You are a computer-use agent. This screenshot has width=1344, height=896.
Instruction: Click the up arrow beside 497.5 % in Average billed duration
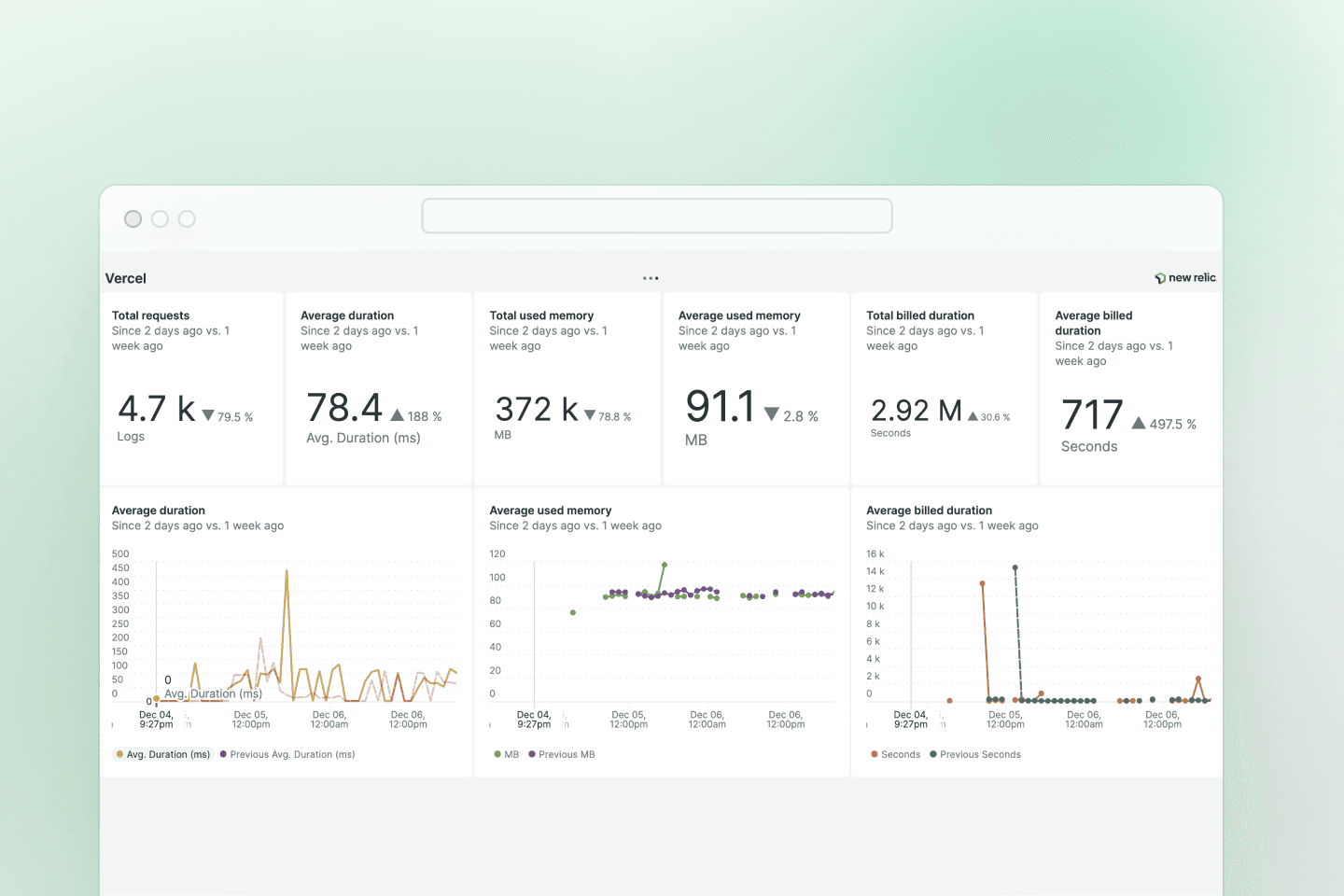pyautogui.click(x=1139, y=424)
